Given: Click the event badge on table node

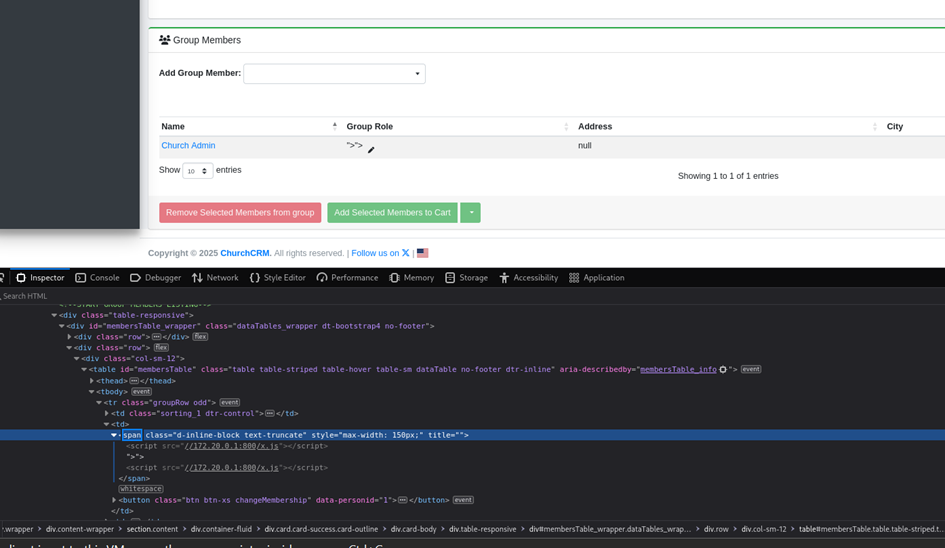Looking at the screenshot, I should point(750,370).
